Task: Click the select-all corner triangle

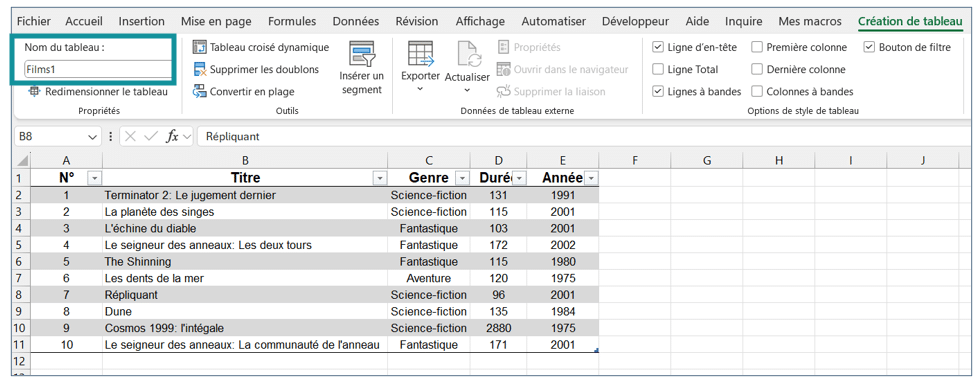Action: pyautogui.click(x=21, y=161)
